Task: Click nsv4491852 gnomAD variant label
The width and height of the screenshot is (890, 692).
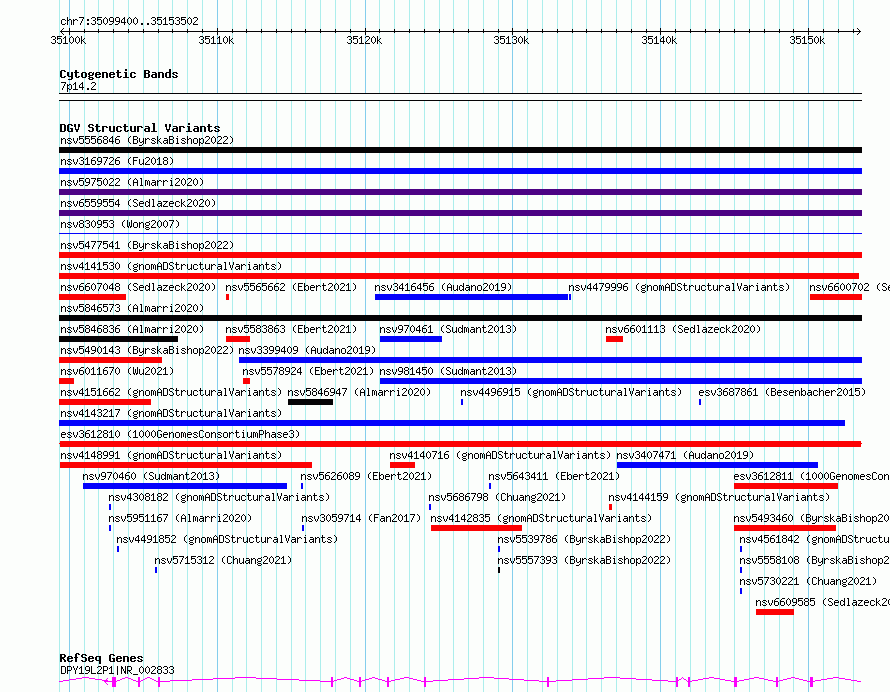Action: coord(227,539)
